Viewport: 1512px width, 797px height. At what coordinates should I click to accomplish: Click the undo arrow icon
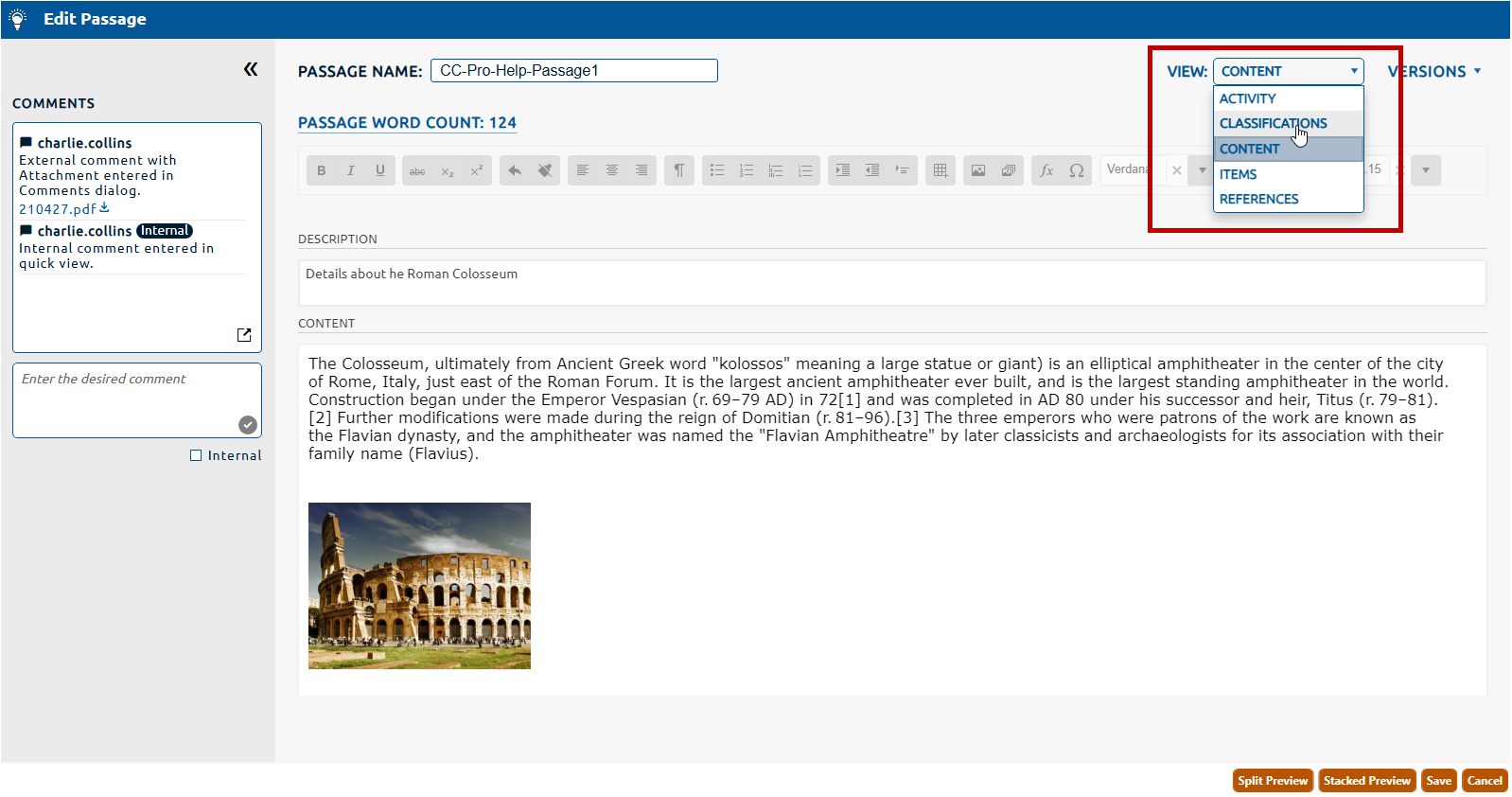[x=515, y=170]
